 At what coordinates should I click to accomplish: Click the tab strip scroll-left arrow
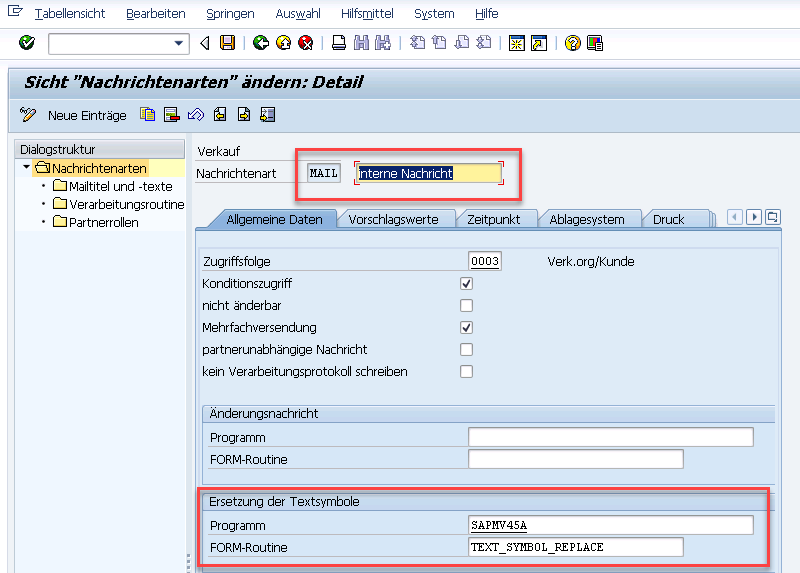pyautogui.click(x=735, y=217)
